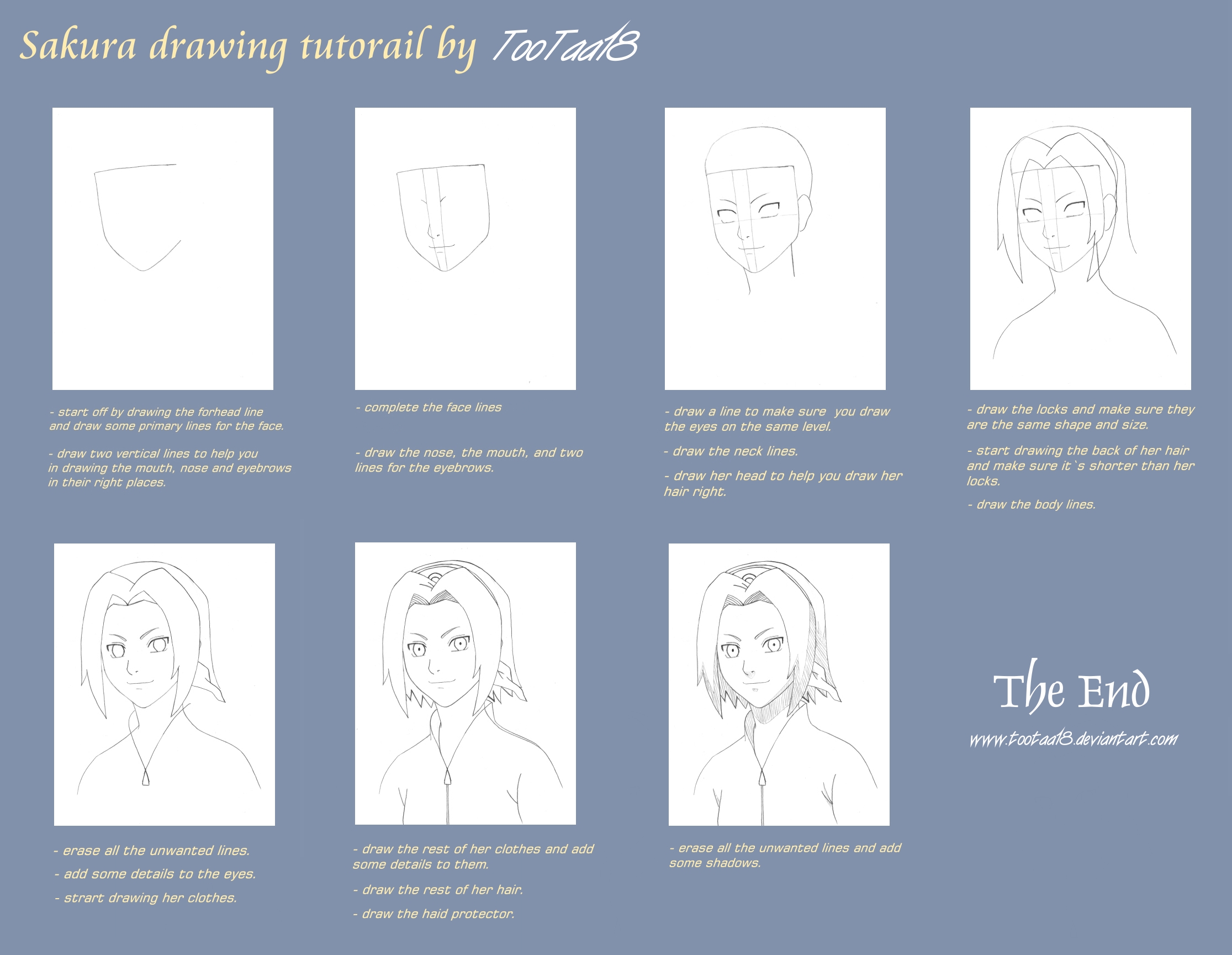The height and width of the screenshot is (955, 1232).
Task: Click the 'complete the face lines' caption
Action: coord(429,407)
